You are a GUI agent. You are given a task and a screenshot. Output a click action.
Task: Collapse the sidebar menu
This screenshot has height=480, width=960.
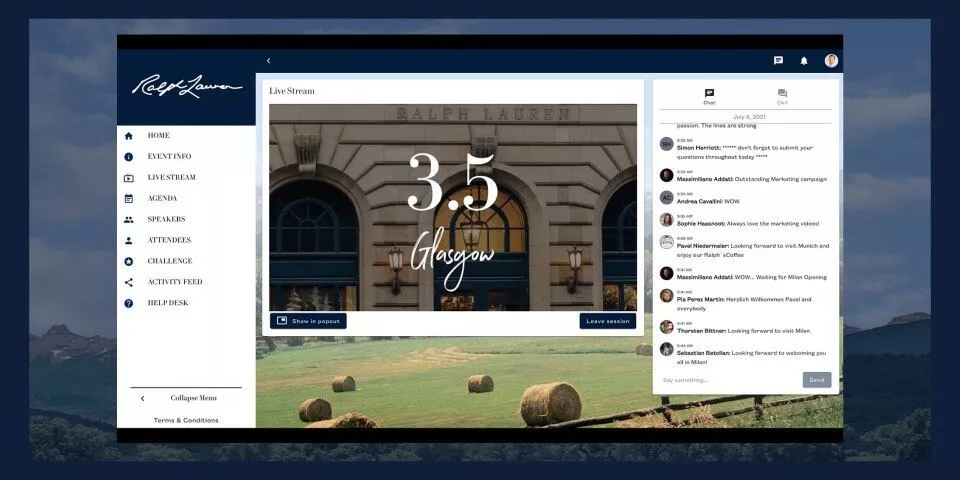click(x=186, y=398)
